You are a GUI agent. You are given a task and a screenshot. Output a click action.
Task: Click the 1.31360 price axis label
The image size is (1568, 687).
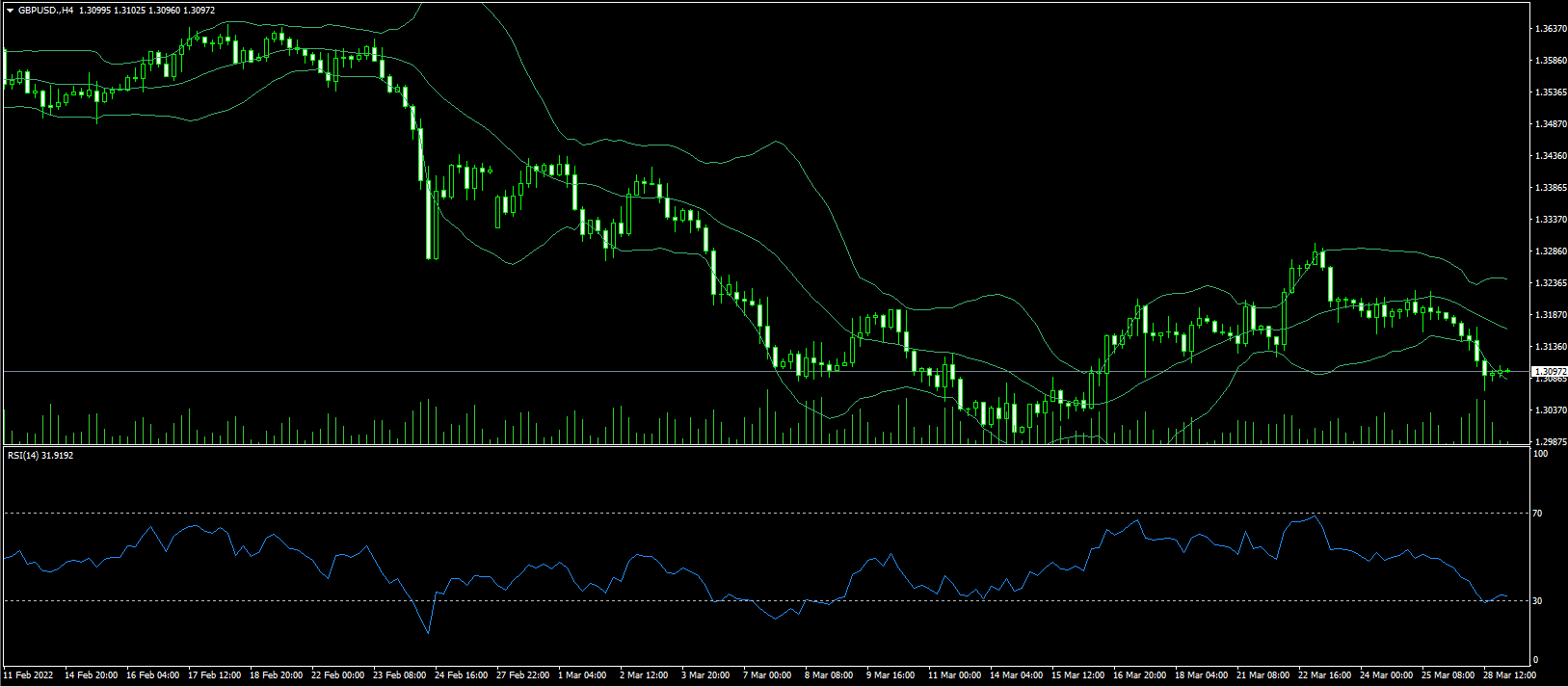(x=1550, y=347)
